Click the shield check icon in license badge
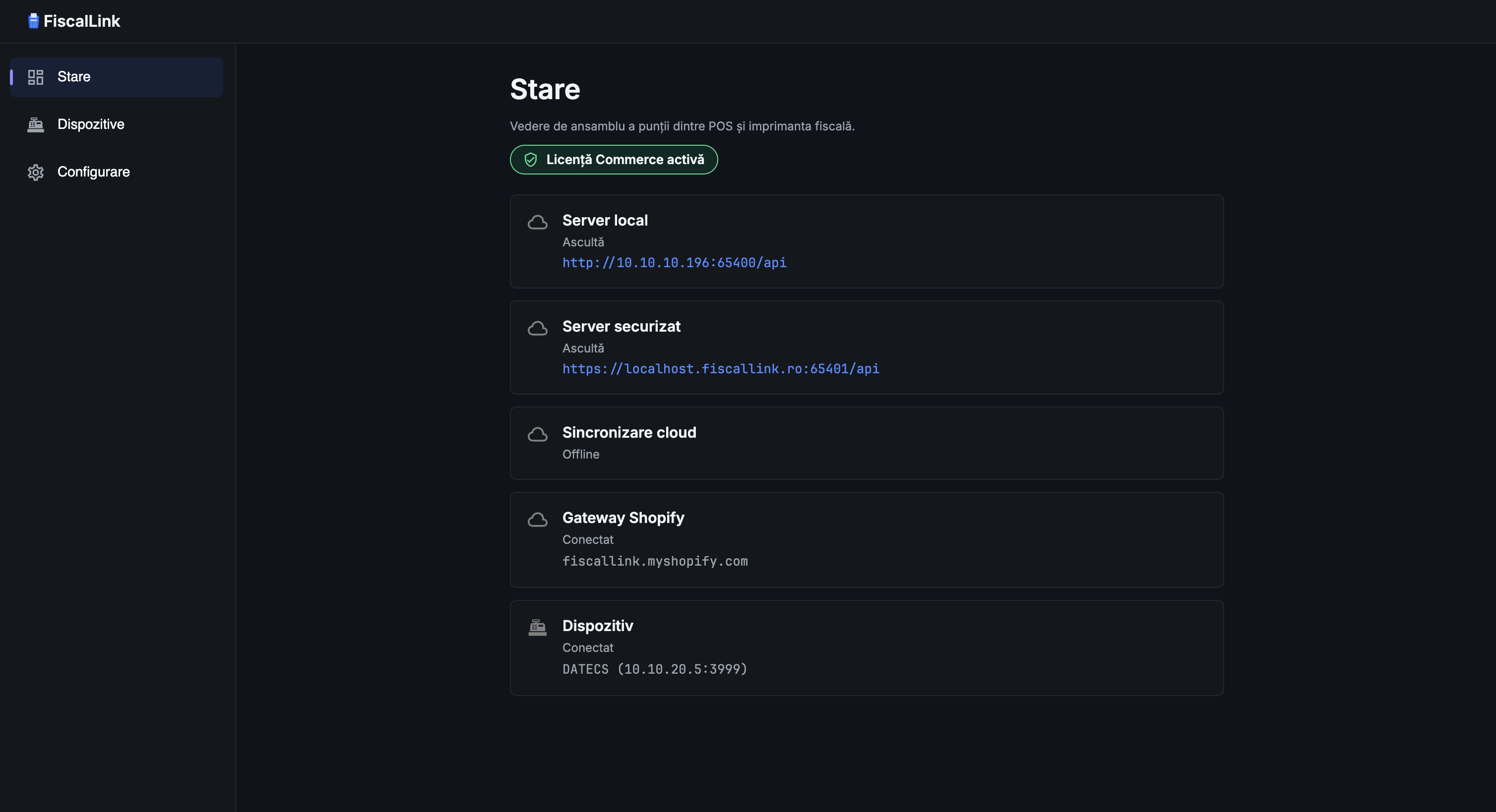This screenshot has width=1496, height=812. click(x=530, y=160)
